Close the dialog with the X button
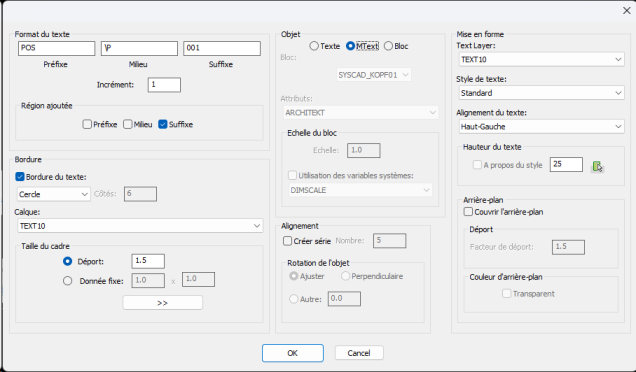This screenshot has height=372, width=636. point(626,11)
